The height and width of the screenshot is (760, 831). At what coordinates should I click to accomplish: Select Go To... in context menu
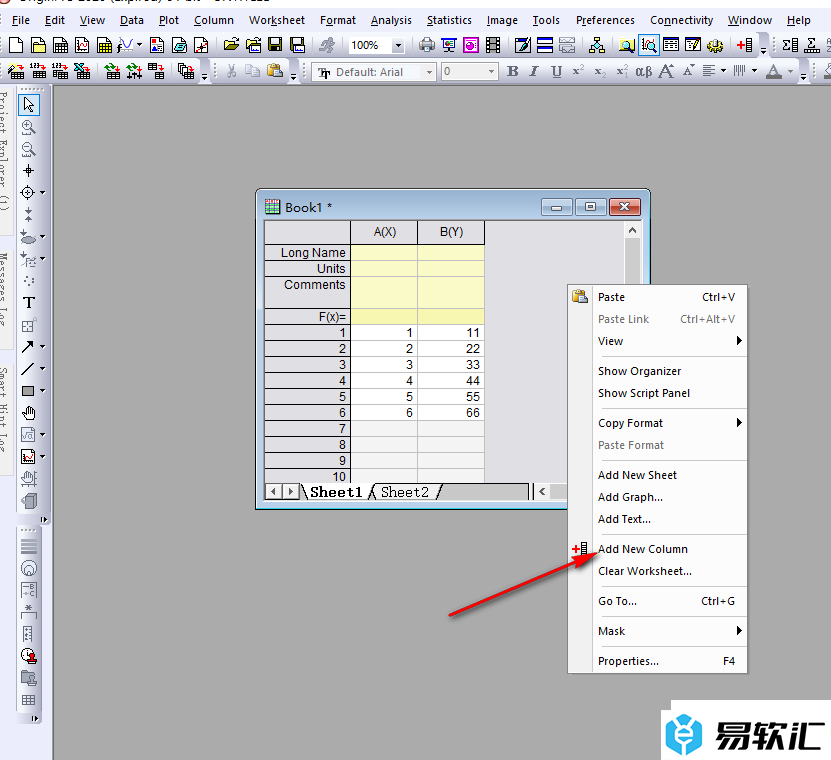click(657, 601)
